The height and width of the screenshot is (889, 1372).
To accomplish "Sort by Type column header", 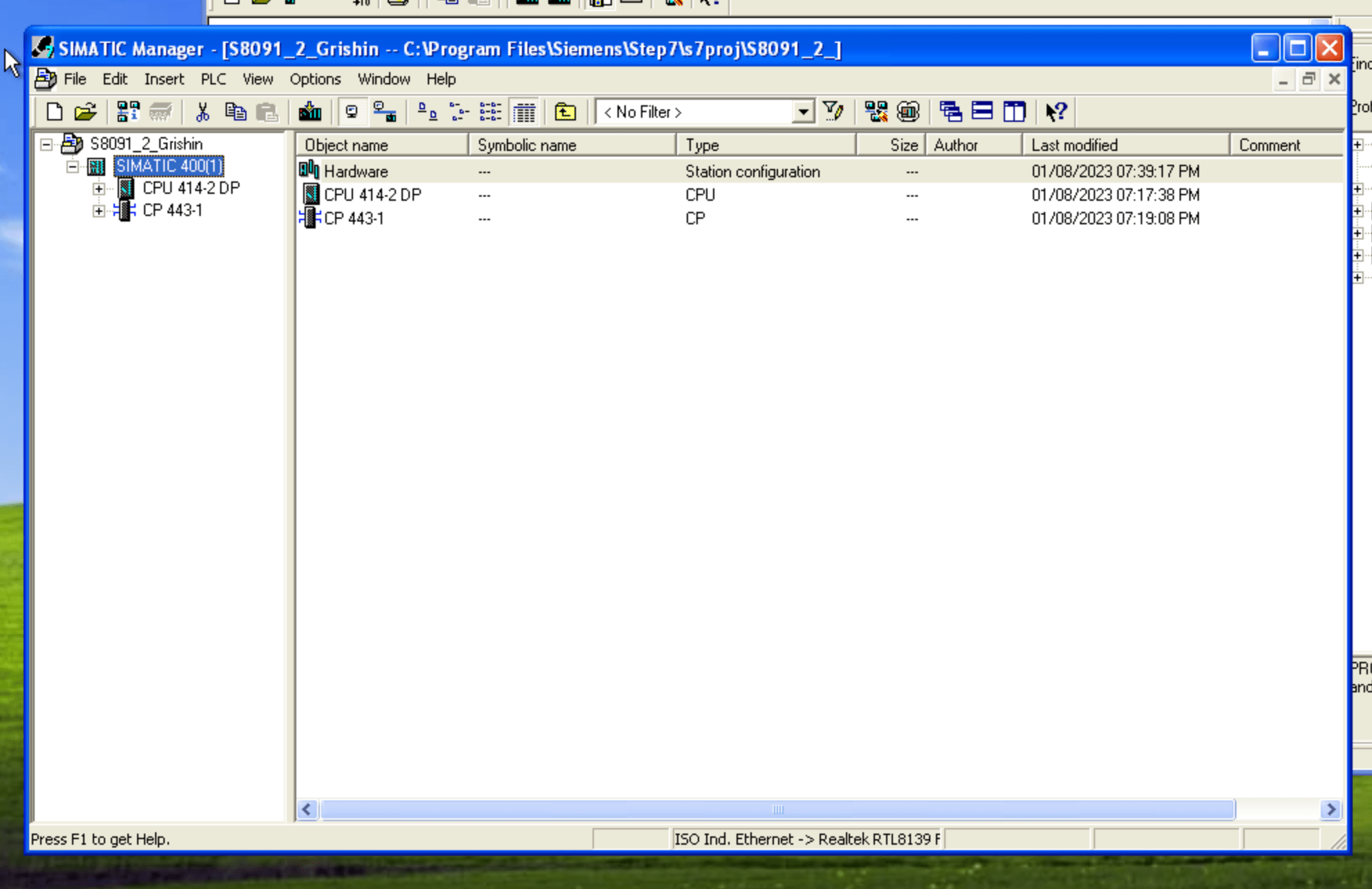I will point(766,145).
